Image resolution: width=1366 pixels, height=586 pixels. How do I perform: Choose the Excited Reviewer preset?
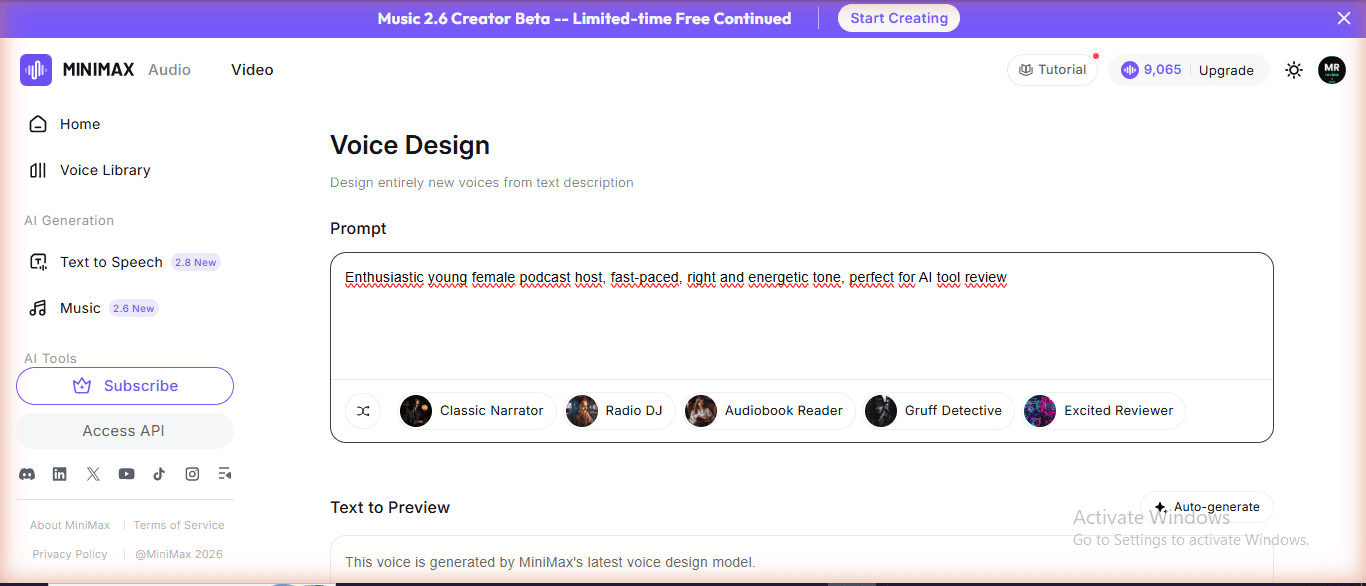pos(1103,411)
